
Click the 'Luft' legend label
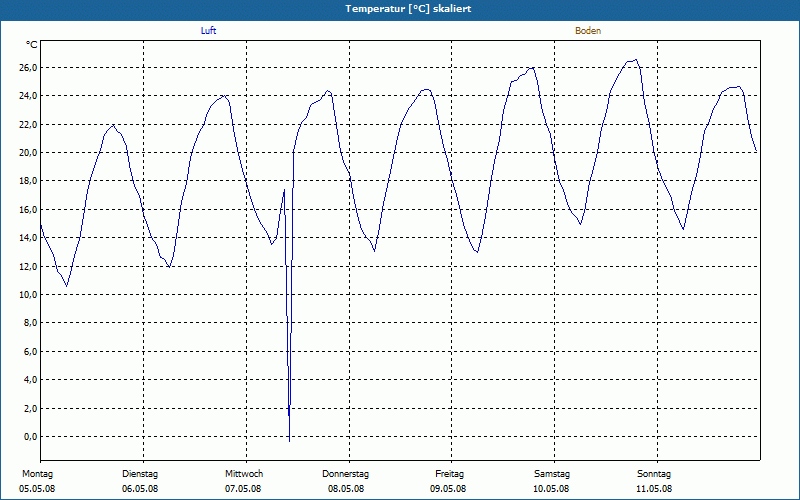(208, 31)
